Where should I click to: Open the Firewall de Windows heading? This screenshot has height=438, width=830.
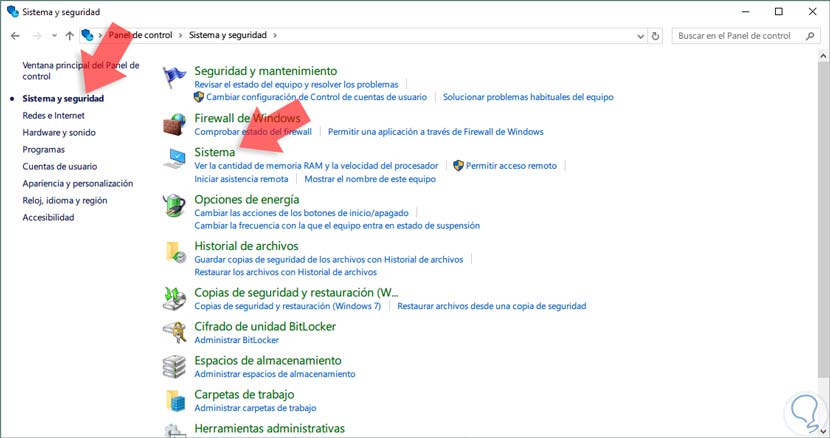click(x=247, y=118)
